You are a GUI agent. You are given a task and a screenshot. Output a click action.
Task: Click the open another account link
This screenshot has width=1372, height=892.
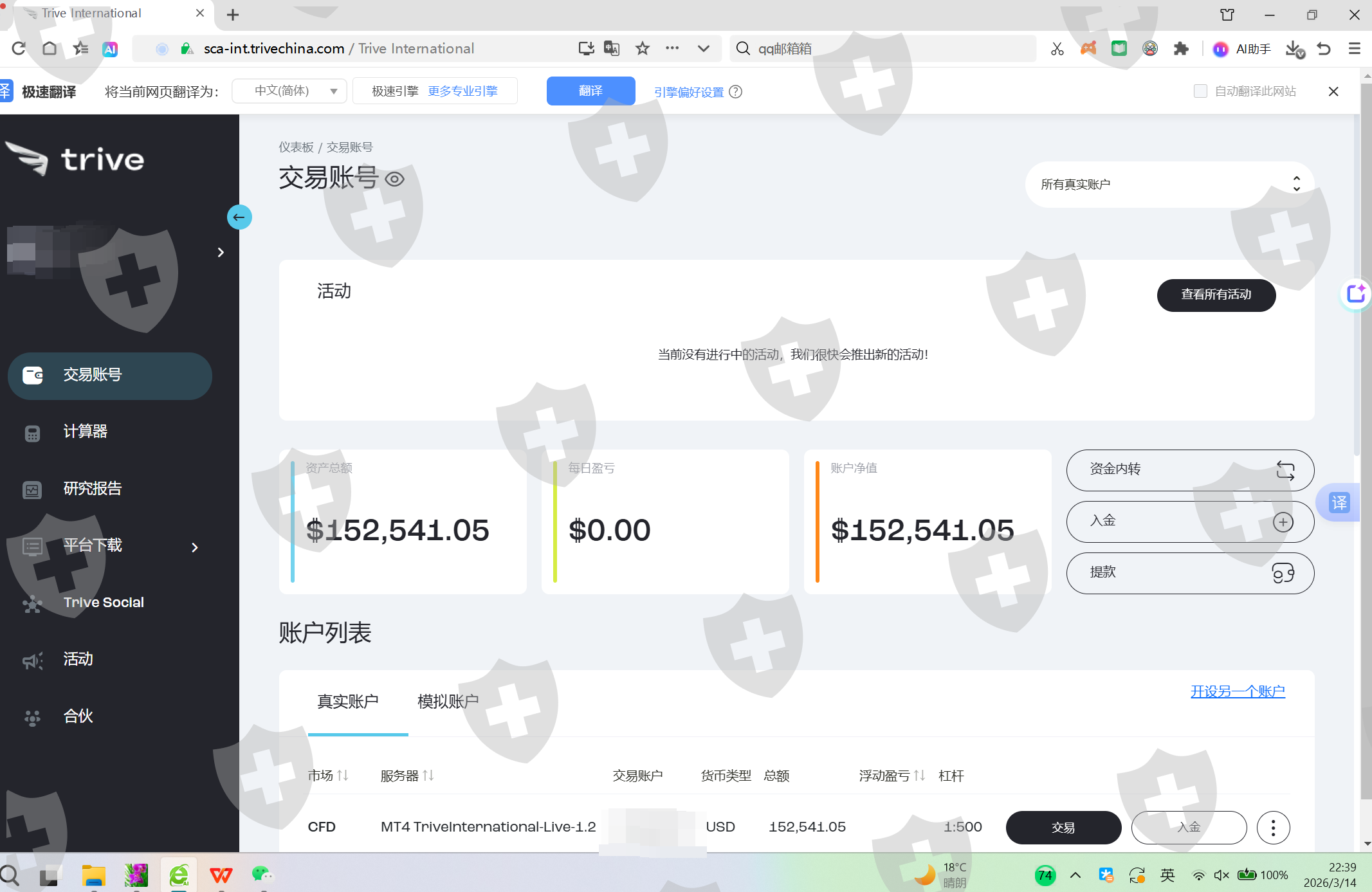tap(1237, 691)
